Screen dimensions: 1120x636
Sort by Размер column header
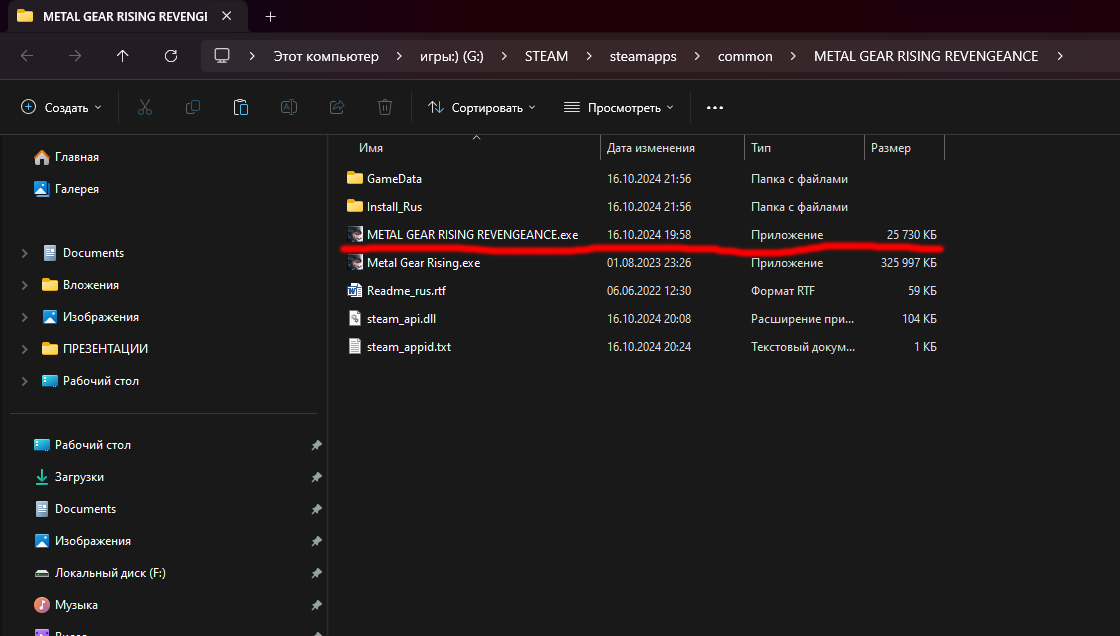(891, 148)
